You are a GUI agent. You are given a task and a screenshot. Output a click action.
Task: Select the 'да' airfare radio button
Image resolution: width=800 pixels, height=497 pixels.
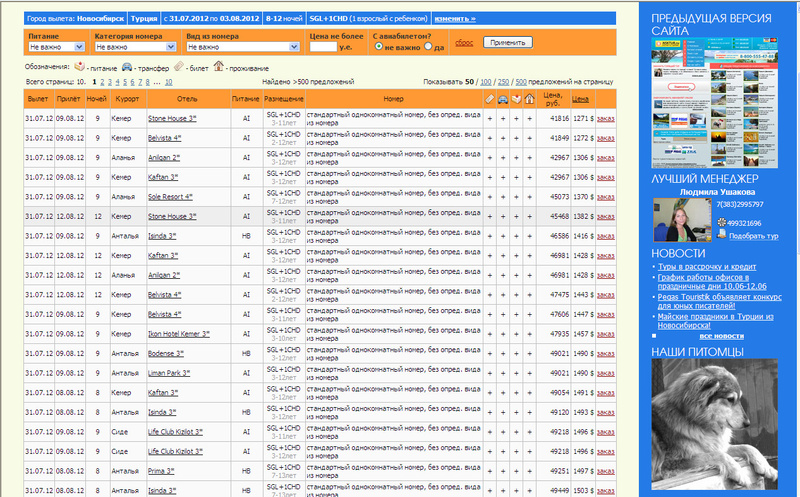point(428,46)
